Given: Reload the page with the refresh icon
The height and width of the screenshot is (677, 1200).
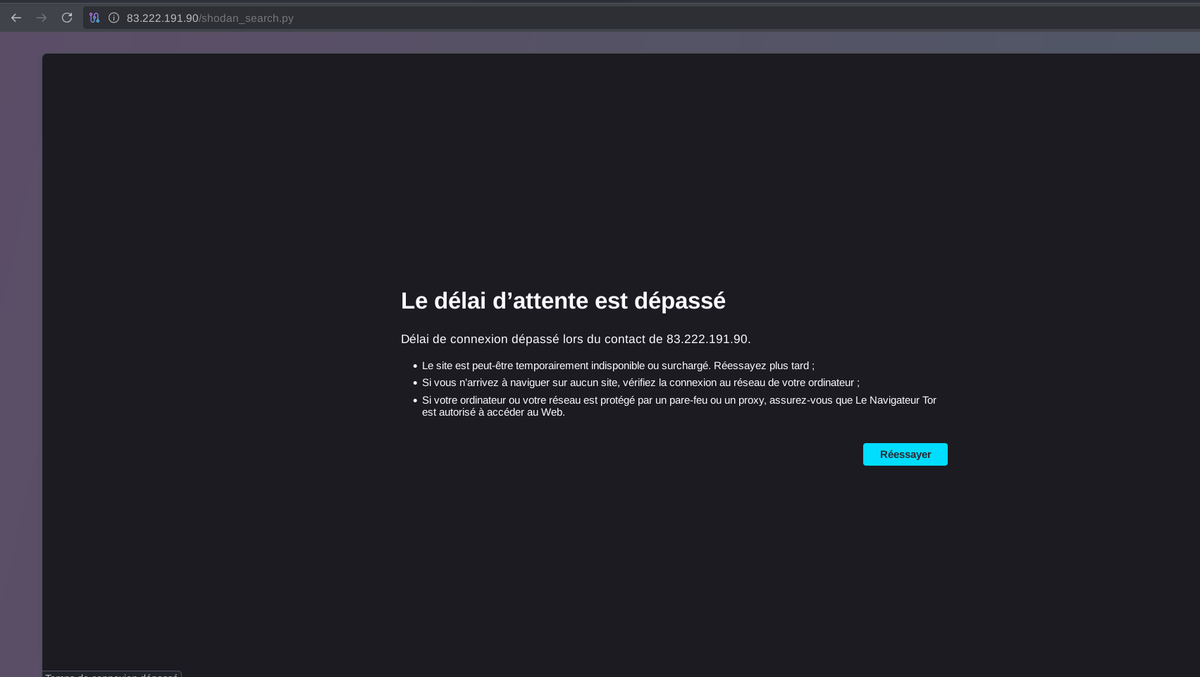Looking at the screenshot, I should [67, 18].
